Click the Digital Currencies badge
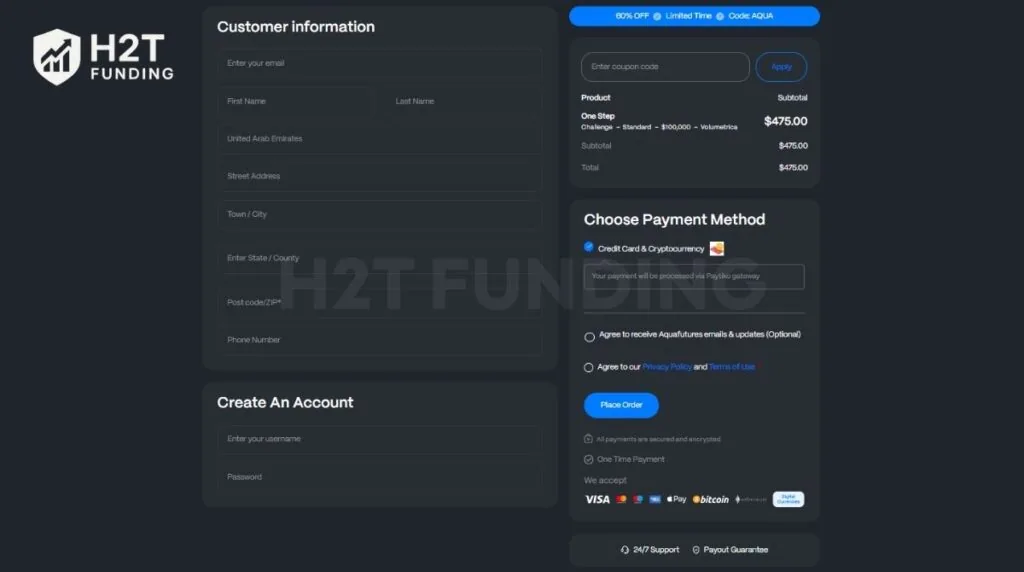Viewport: 1024px width, 572px height. (x=788, y=500)
